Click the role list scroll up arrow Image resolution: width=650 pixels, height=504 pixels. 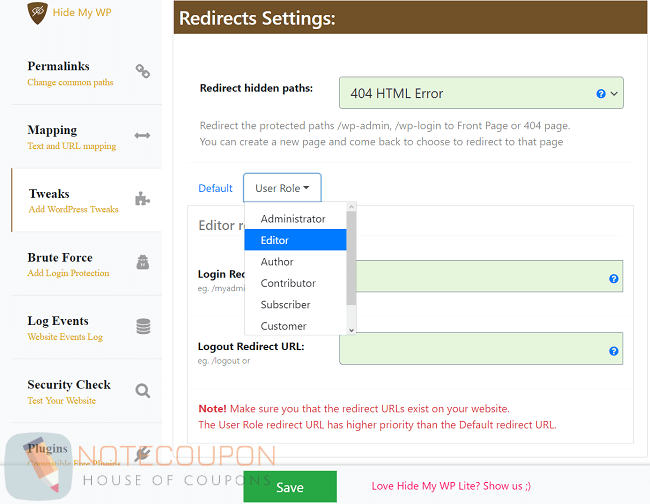(x=352, y=206)
